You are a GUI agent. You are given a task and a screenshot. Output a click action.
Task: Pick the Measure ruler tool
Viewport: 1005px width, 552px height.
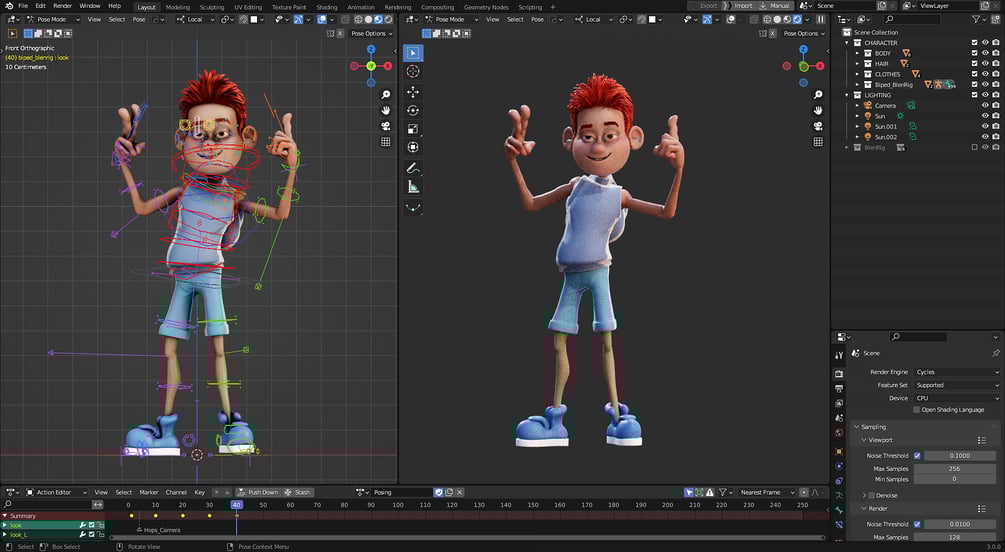coord(413,187)
